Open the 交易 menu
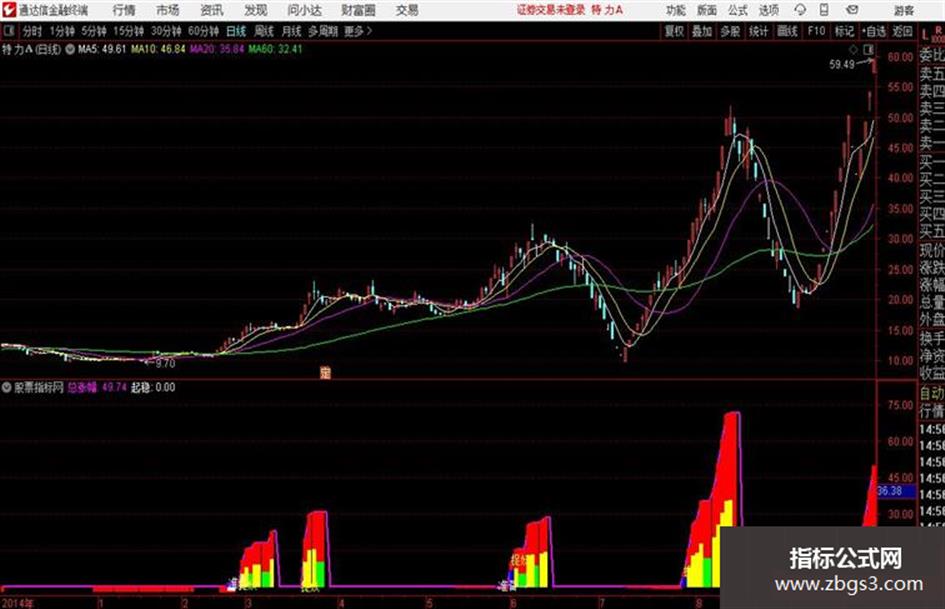This screenshot has height=609, width=945. tap(407, 10)
